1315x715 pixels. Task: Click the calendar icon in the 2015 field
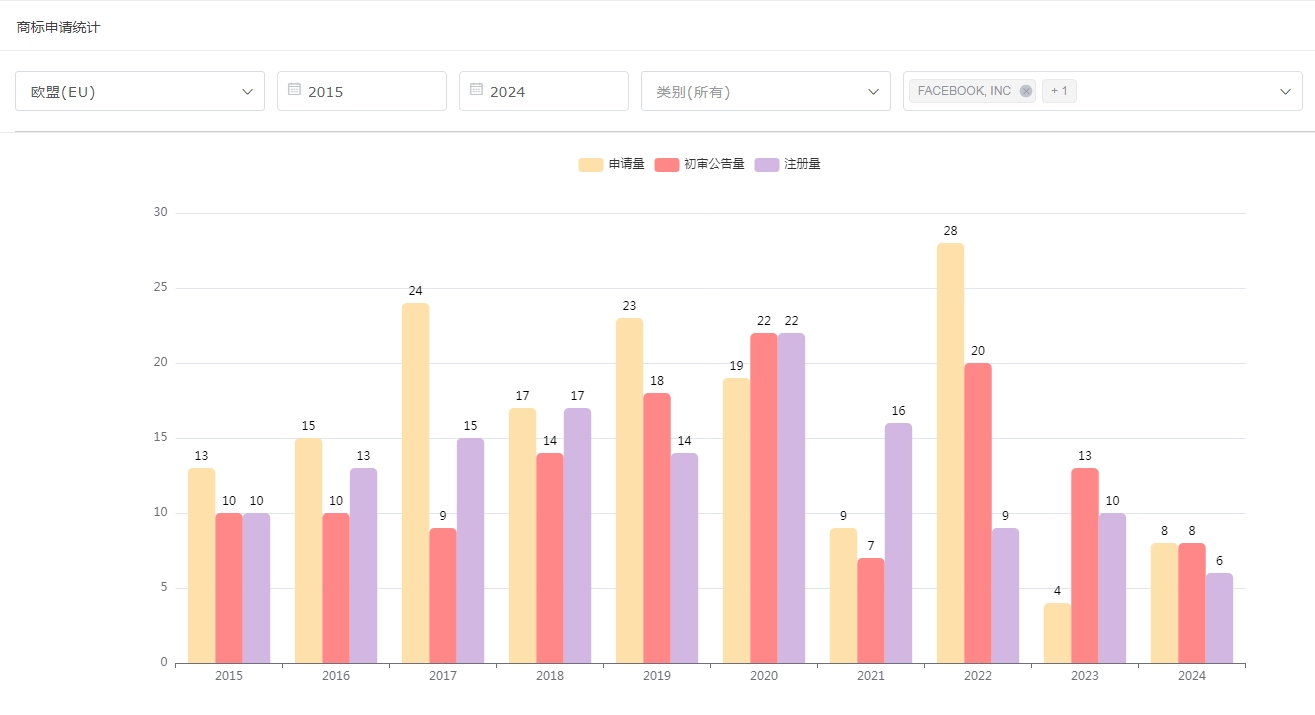(294, 90)
